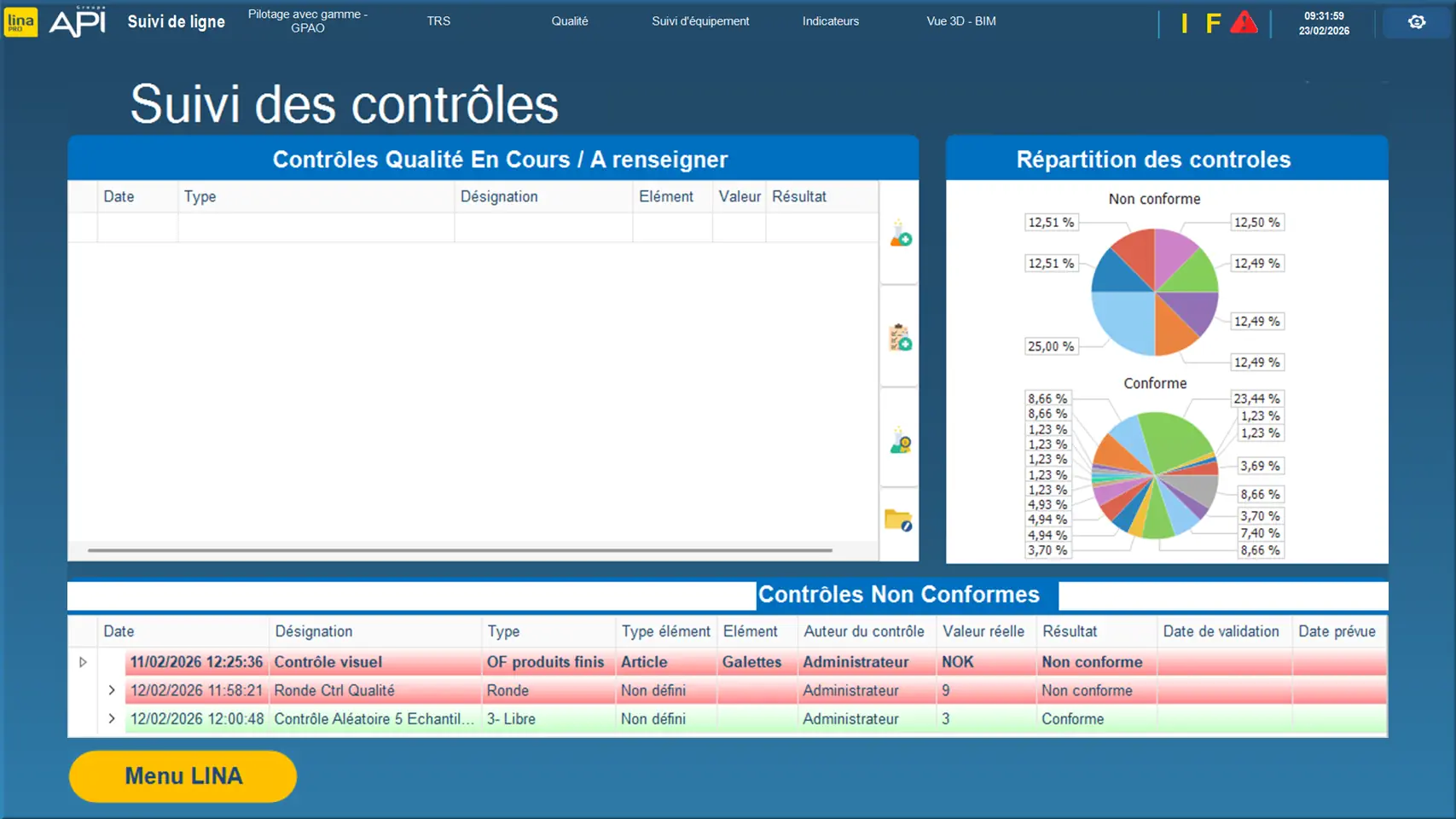Open the red warning triangle alert

point(1244,23)
